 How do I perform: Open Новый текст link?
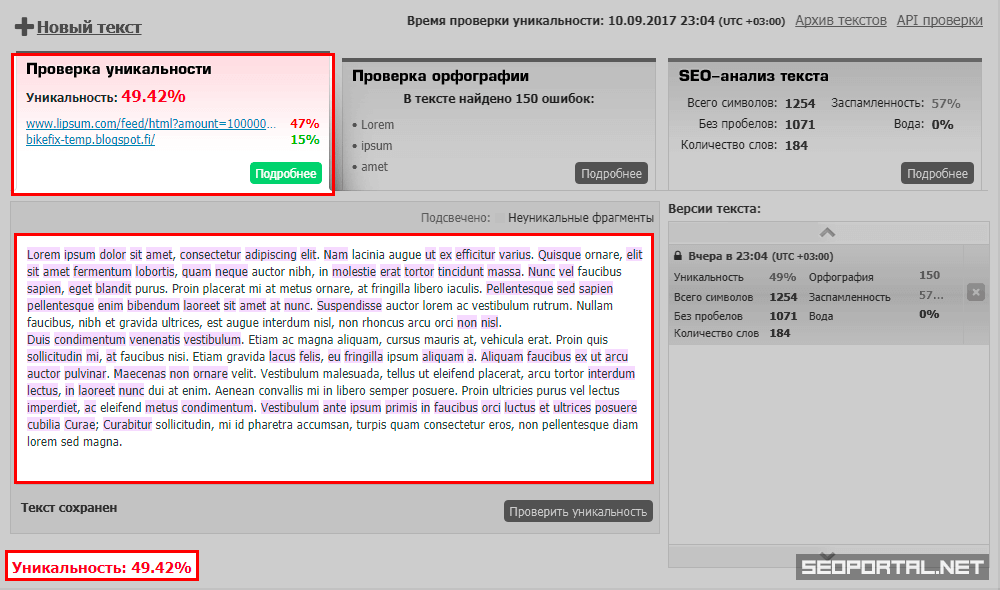click(x=89, y=28)
